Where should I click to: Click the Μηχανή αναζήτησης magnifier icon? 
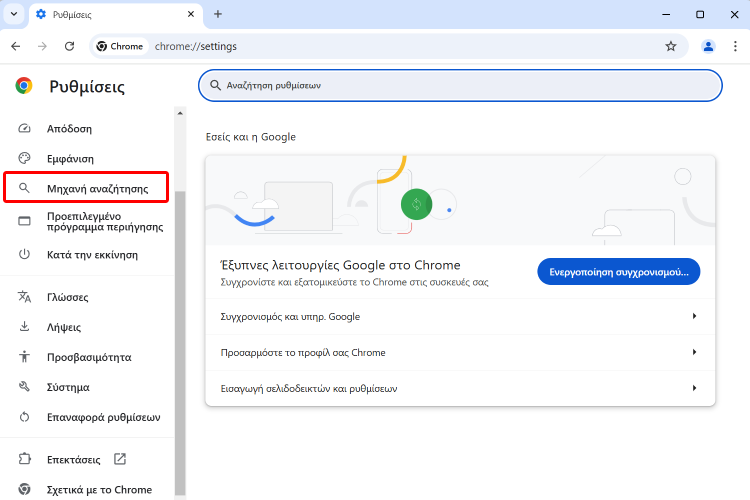coord(24,188)
